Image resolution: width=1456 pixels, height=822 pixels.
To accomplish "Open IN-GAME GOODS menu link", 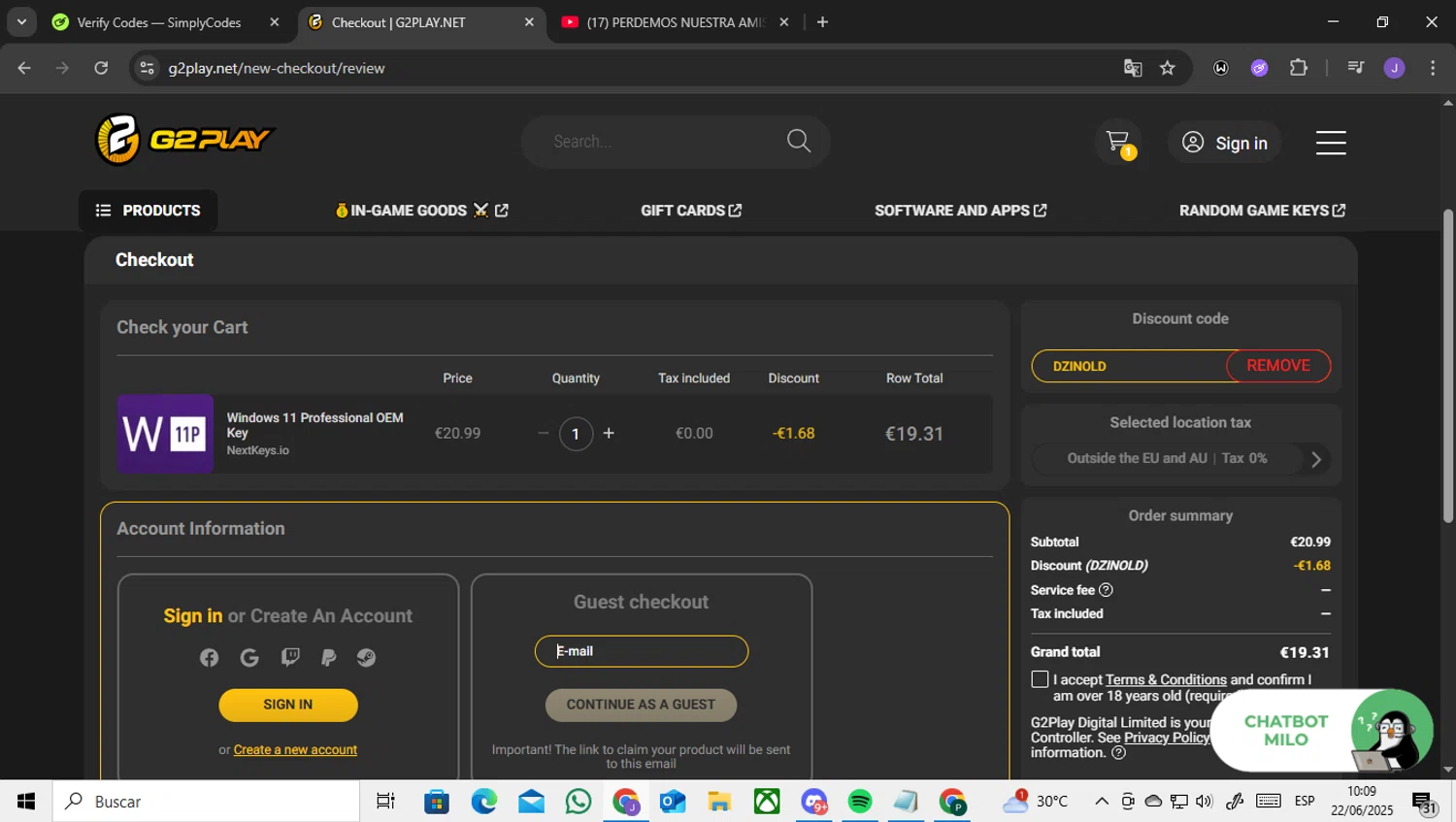I will coord(422,211).
